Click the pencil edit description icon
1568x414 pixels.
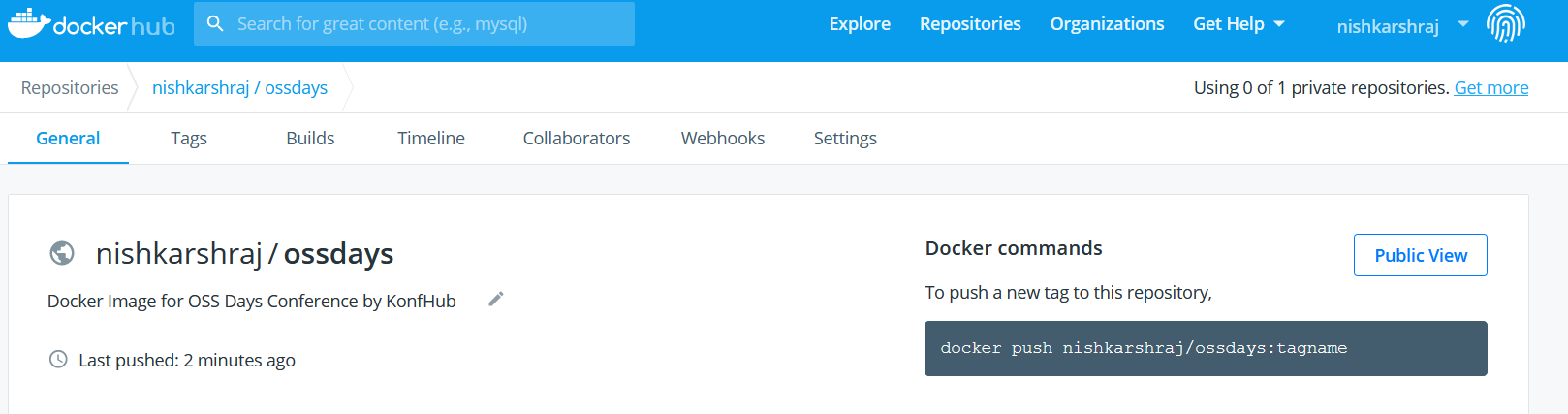click(496, 299)
